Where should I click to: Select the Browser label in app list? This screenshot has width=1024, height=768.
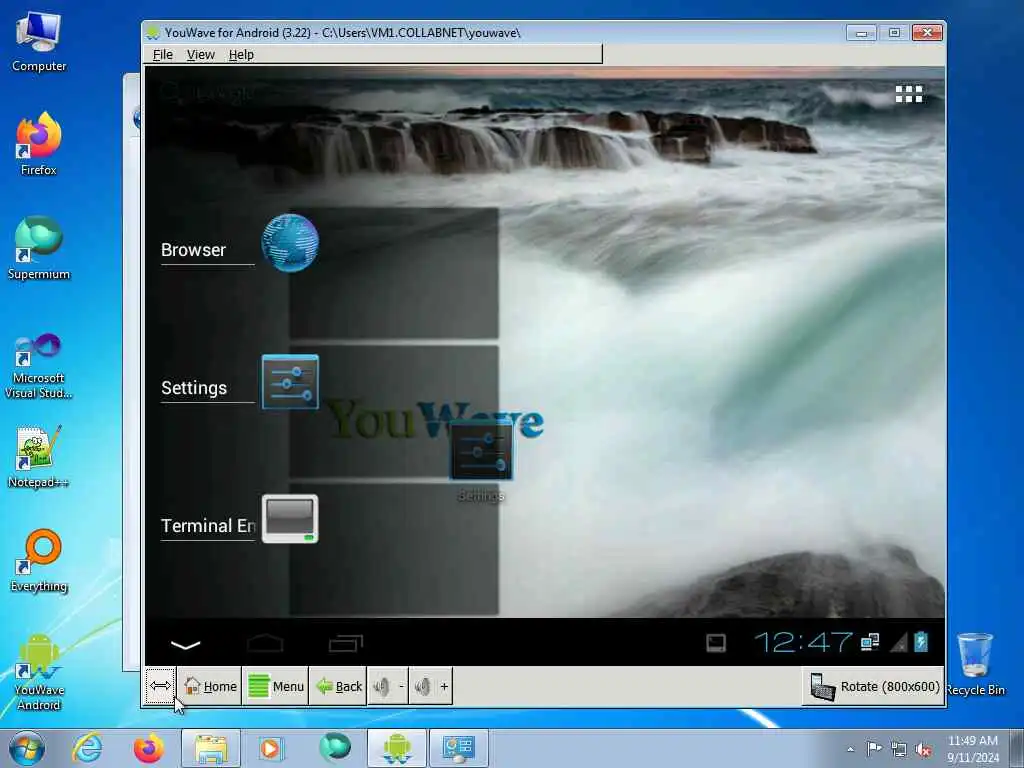click(x=193, y=250)
